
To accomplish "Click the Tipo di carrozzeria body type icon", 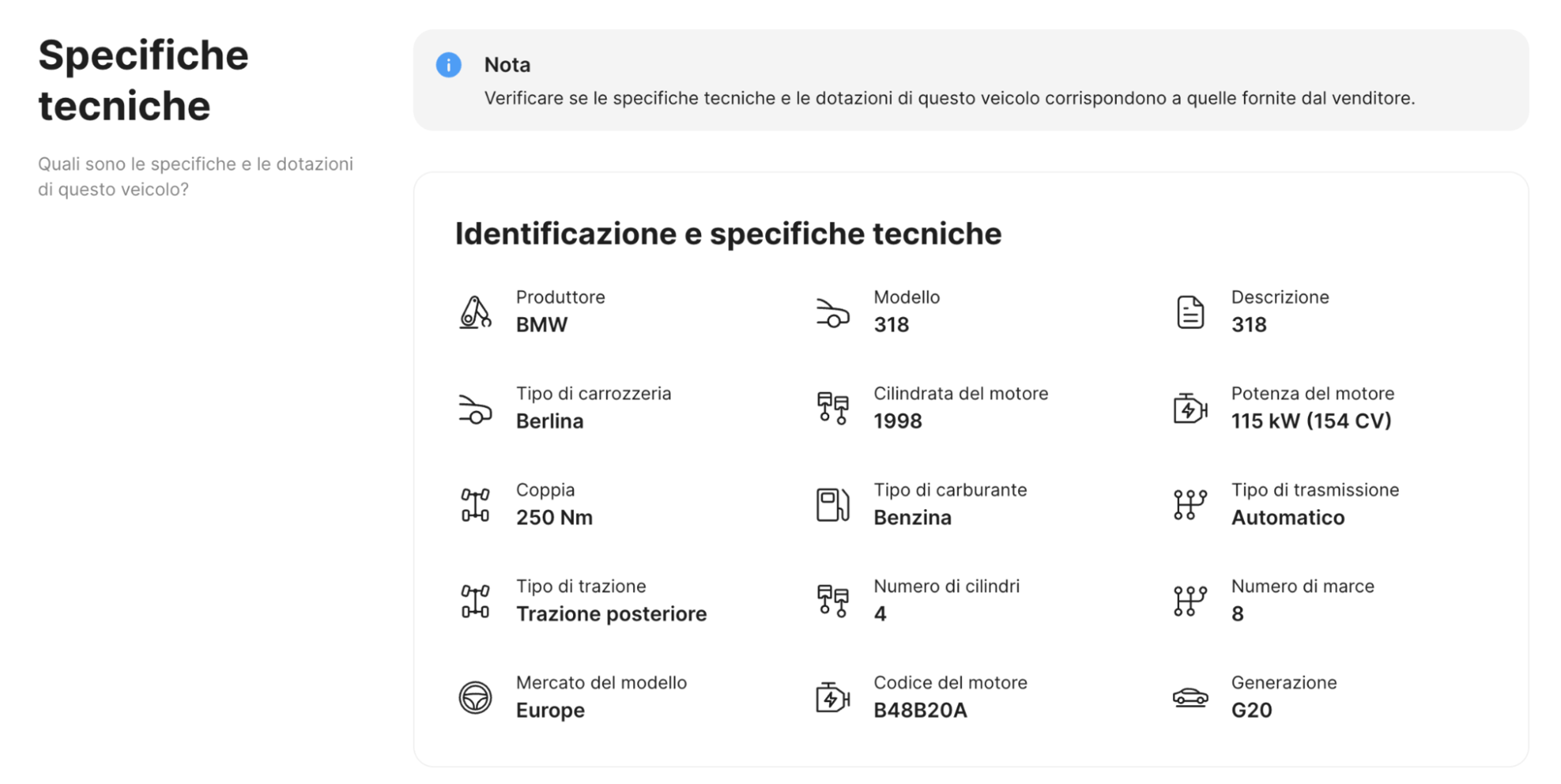I will (476, 409).
